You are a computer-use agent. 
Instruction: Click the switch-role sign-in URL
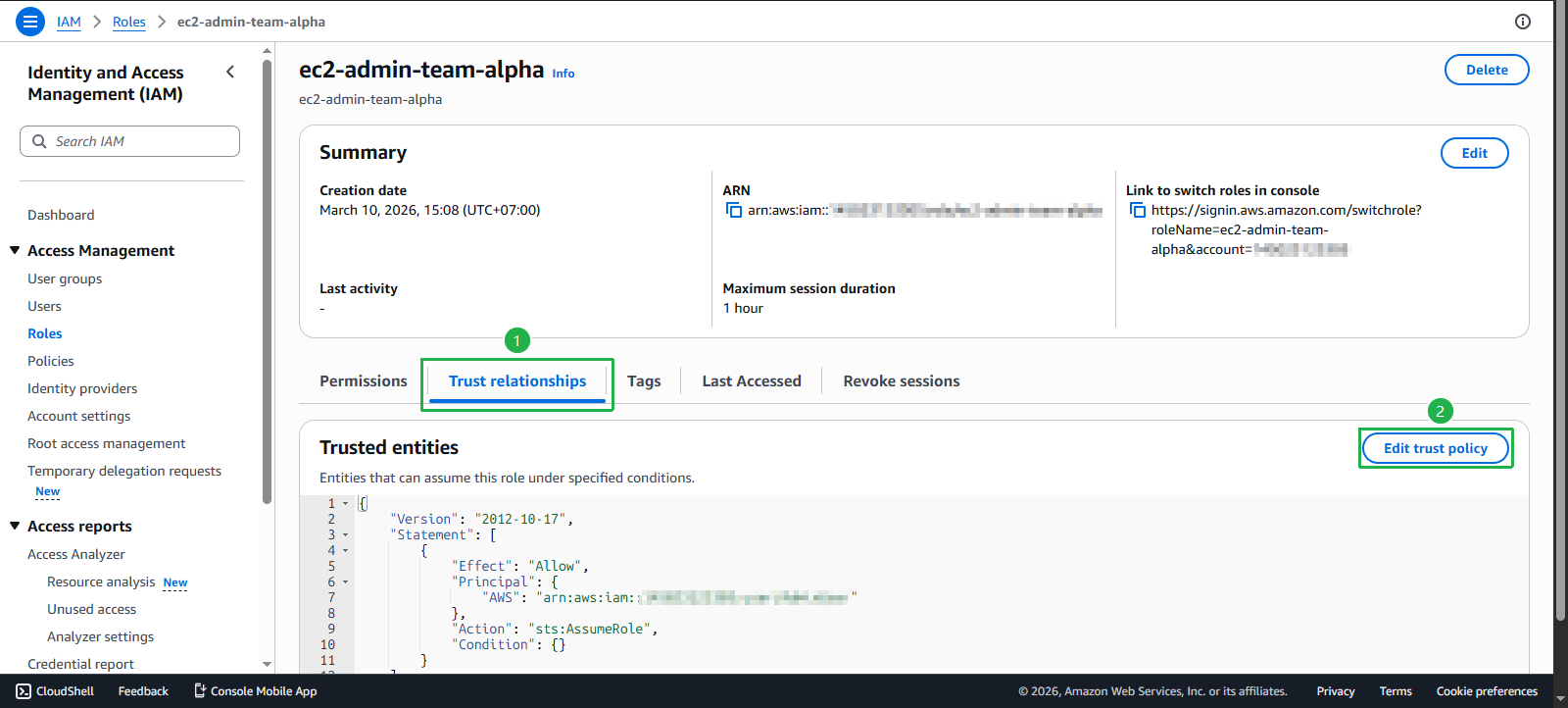[x=1286, y=229]
